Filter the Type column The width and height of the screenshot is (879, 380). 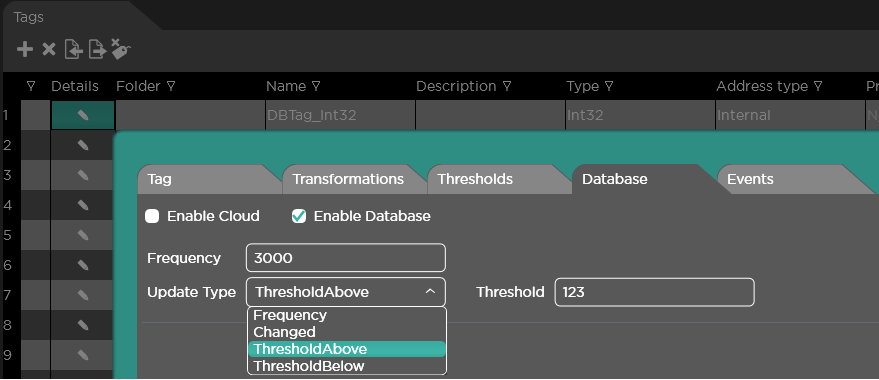(608, 86)
